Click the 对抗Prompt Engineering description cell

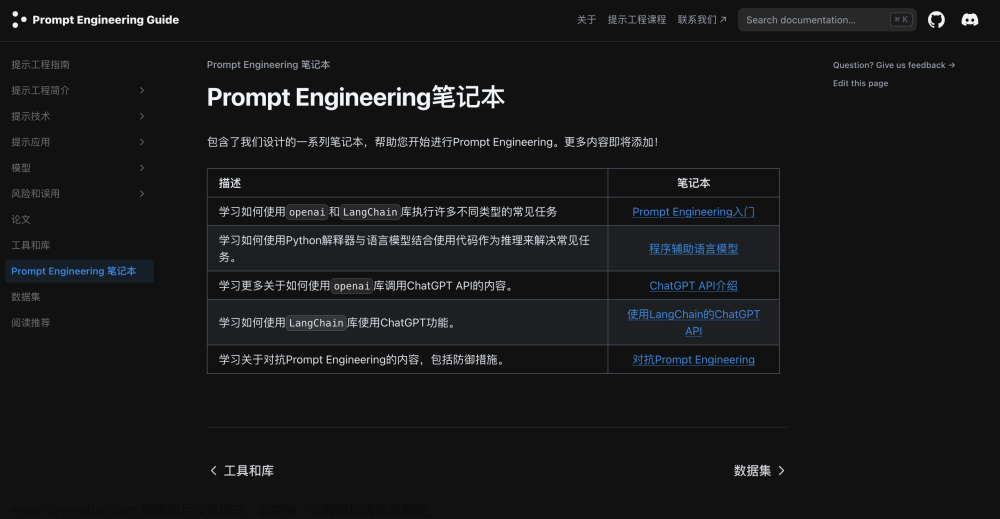tap(407, 360)
